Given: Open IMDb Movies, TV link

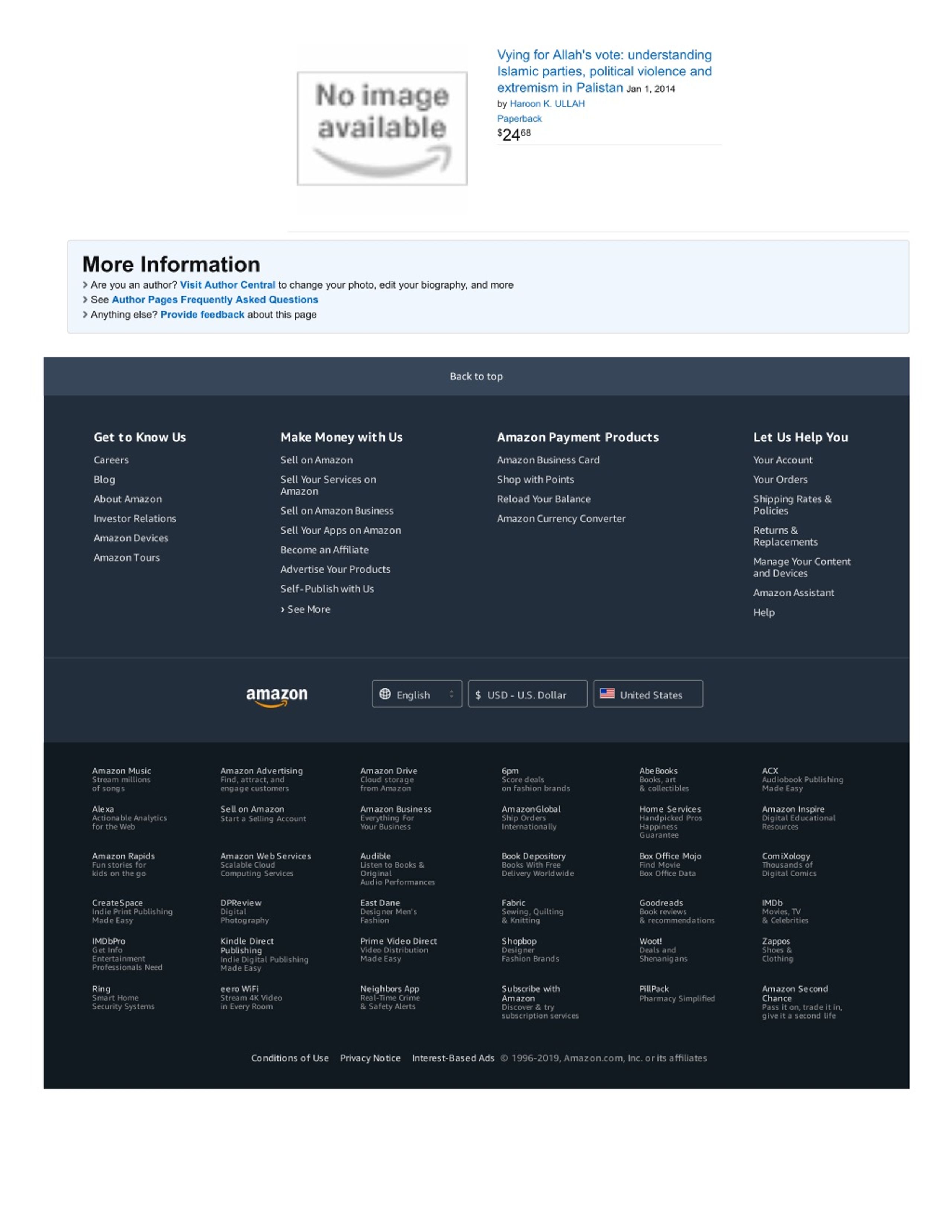Looking at the screenshot, I should 785,911.
